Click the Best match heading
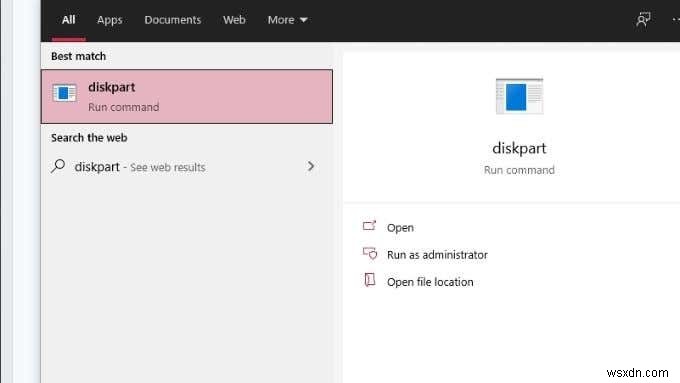 (x=78, y=56)
